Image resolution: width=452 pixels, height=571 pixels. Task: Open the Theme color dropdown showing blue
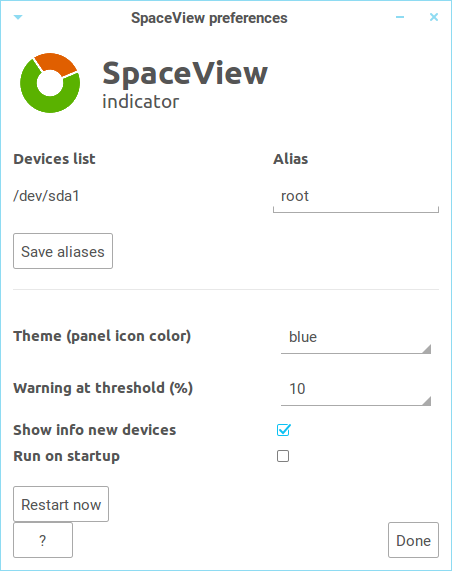coord(356,338)
